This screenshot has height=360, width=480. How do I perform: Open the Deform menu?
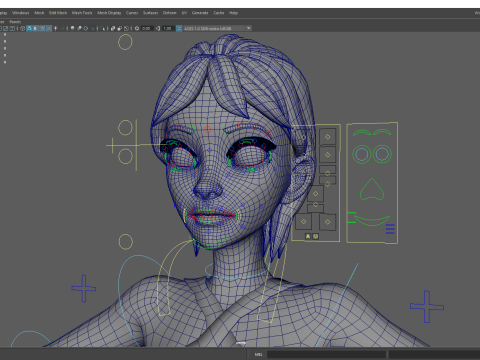click(169, 13)
